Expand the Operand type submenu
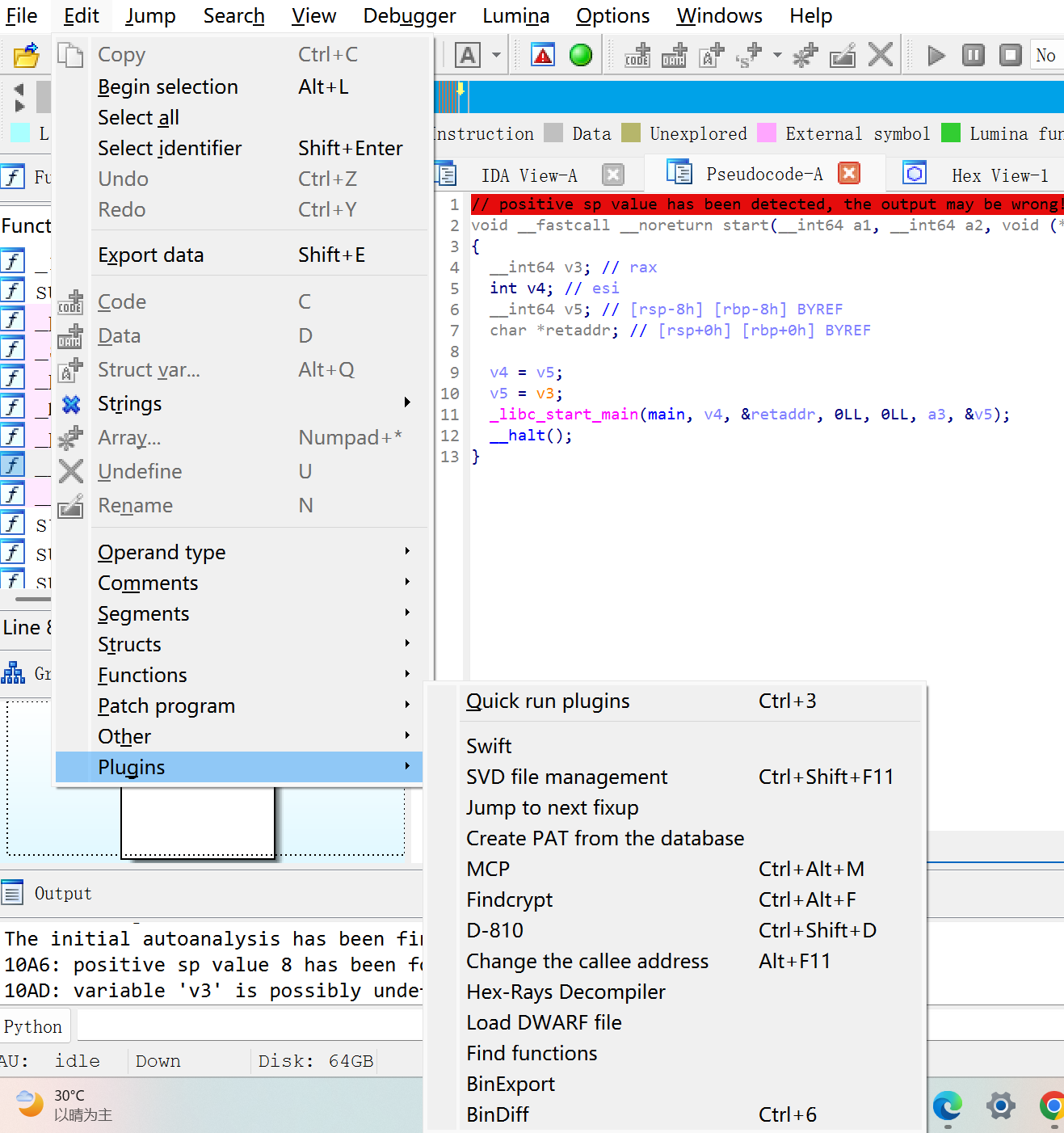This screenshot has height=1133, width=1064. coord(408,551)
